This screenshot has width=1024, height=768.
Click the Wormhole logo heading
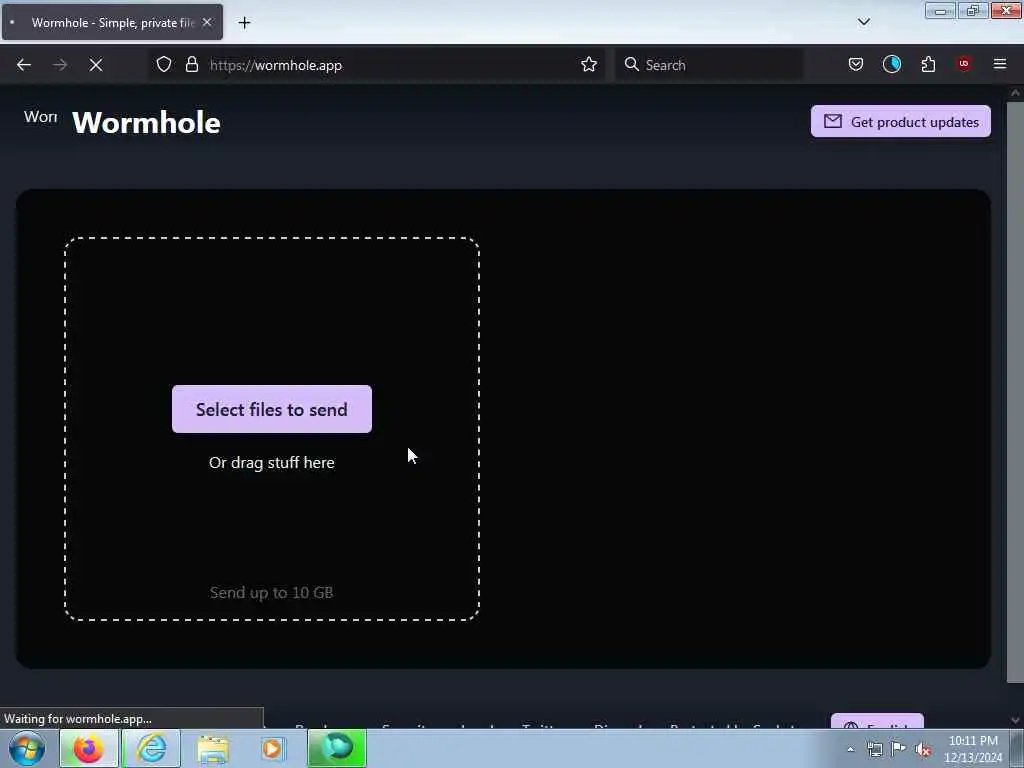[146, 123]
